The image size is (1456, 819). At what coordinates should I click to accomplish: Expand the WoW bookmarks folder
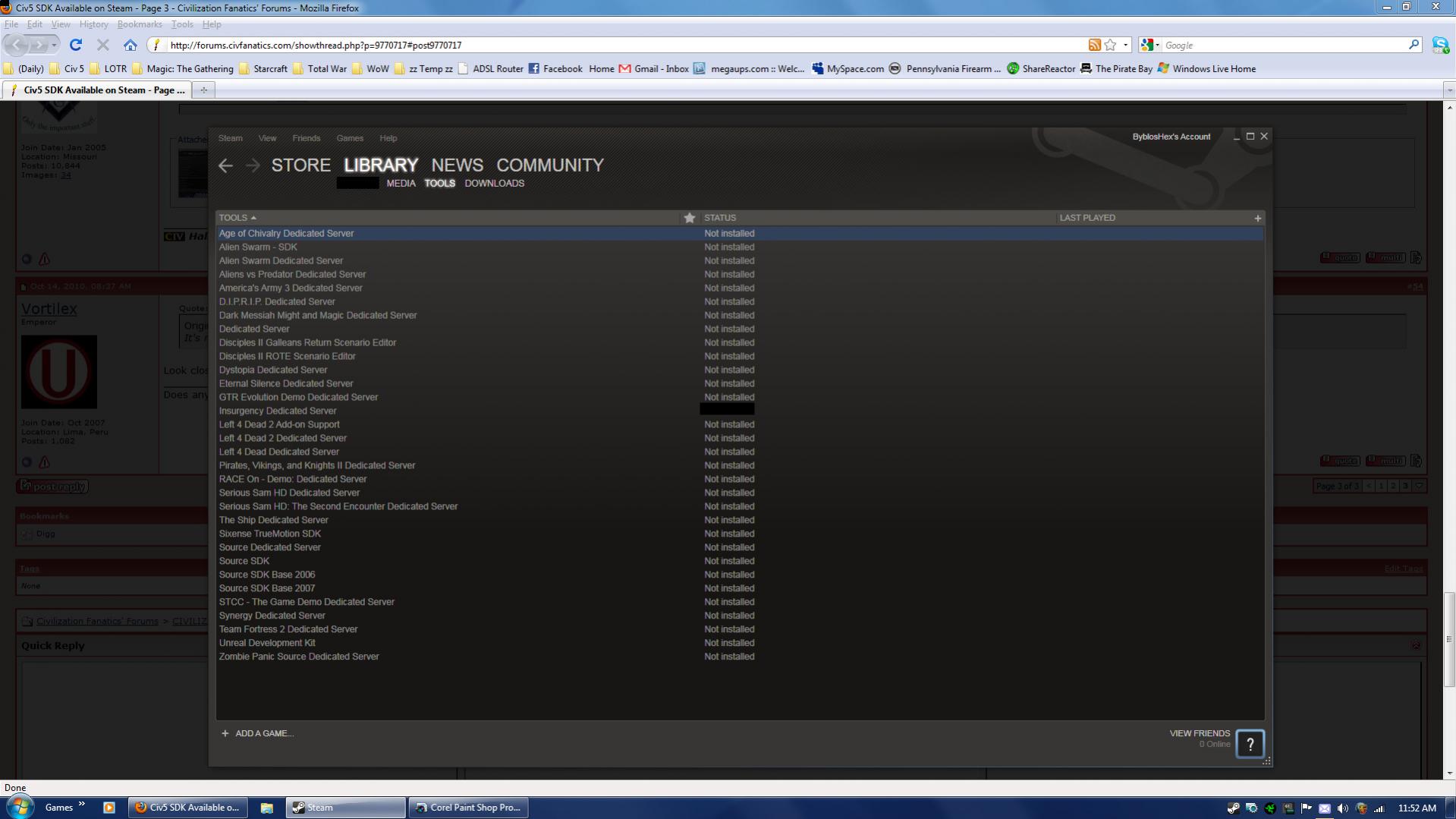pos(370,68)
